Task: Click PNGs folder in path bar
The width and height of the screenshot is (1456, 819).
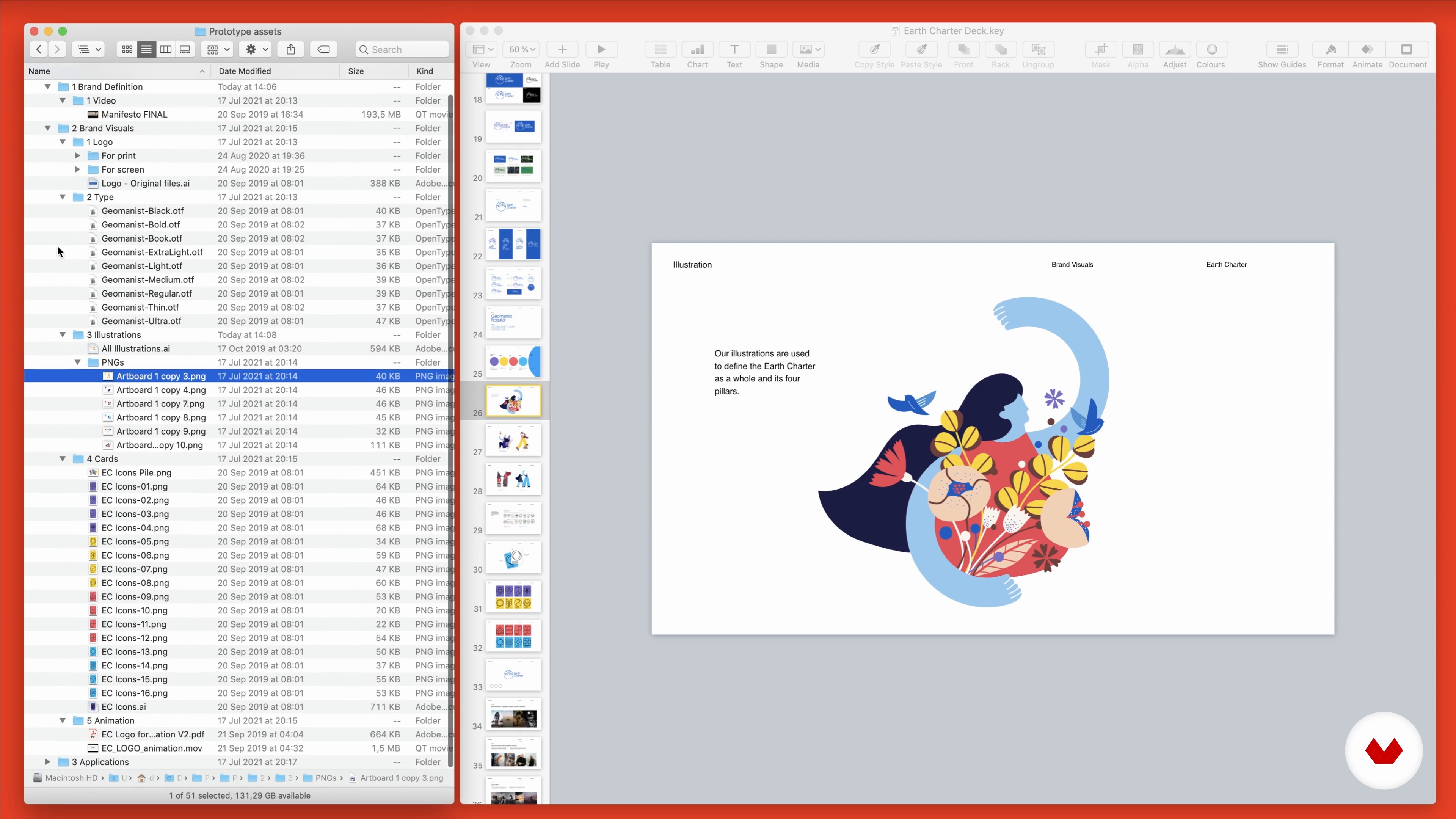Action: pyautogui.click(x=320, y=778)
